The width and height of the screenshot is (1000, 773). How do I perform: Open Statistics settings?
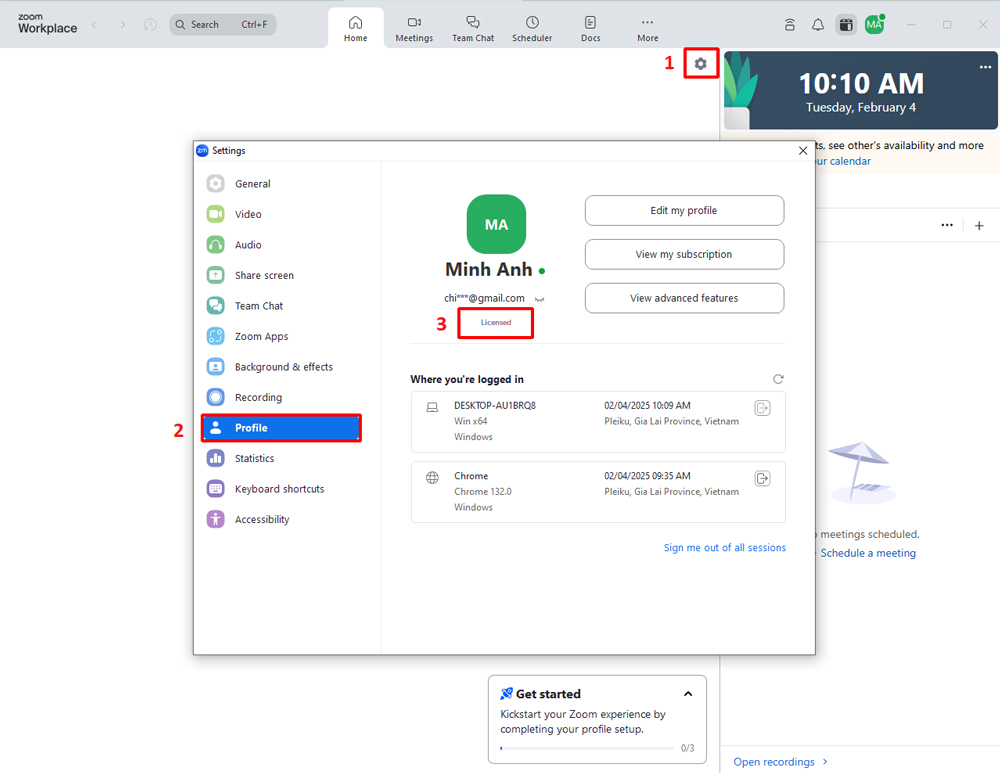pos(281,459)
